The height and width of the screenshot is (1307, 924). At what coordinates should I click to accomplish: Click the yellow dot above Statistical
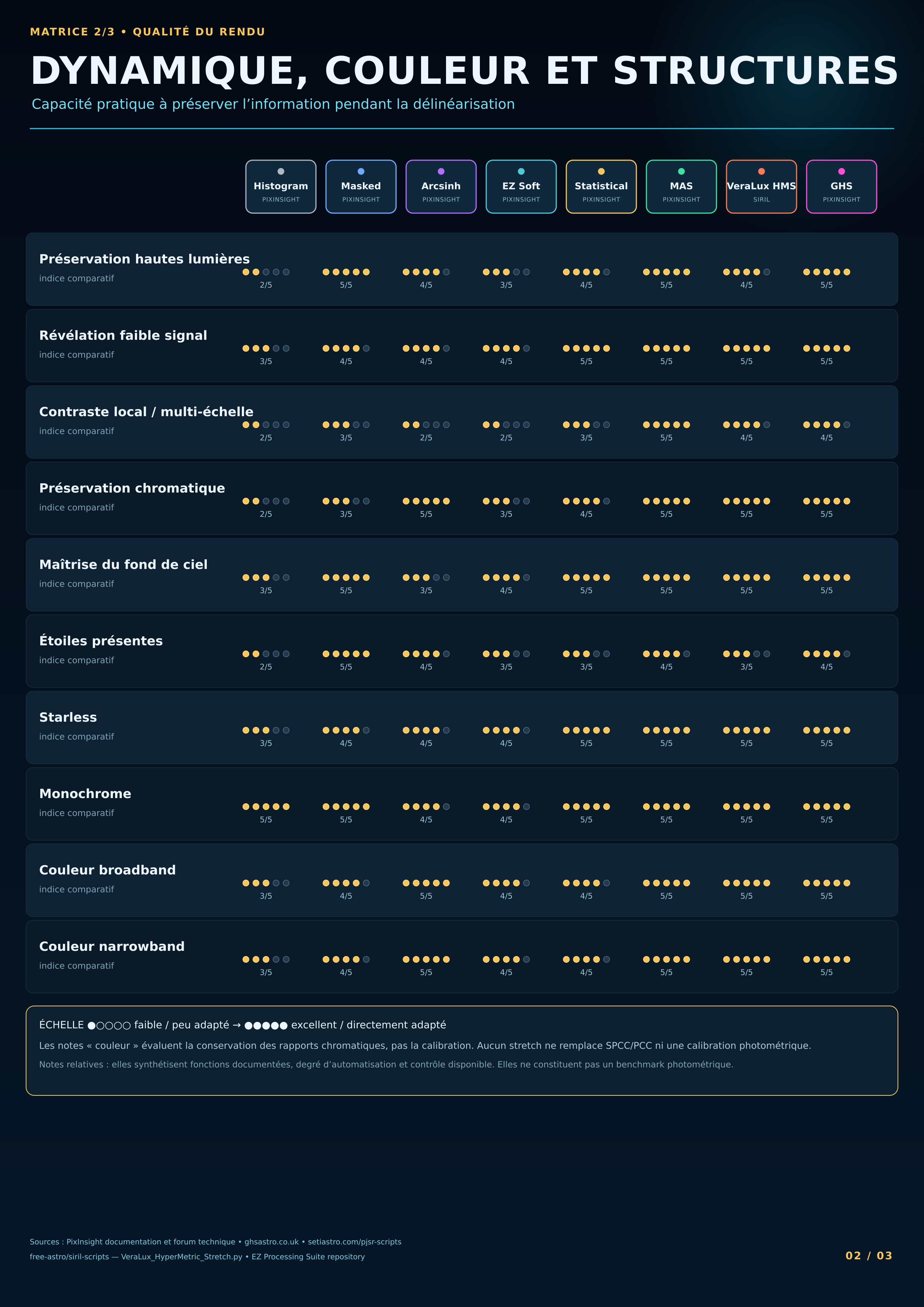tap(601, 171)
